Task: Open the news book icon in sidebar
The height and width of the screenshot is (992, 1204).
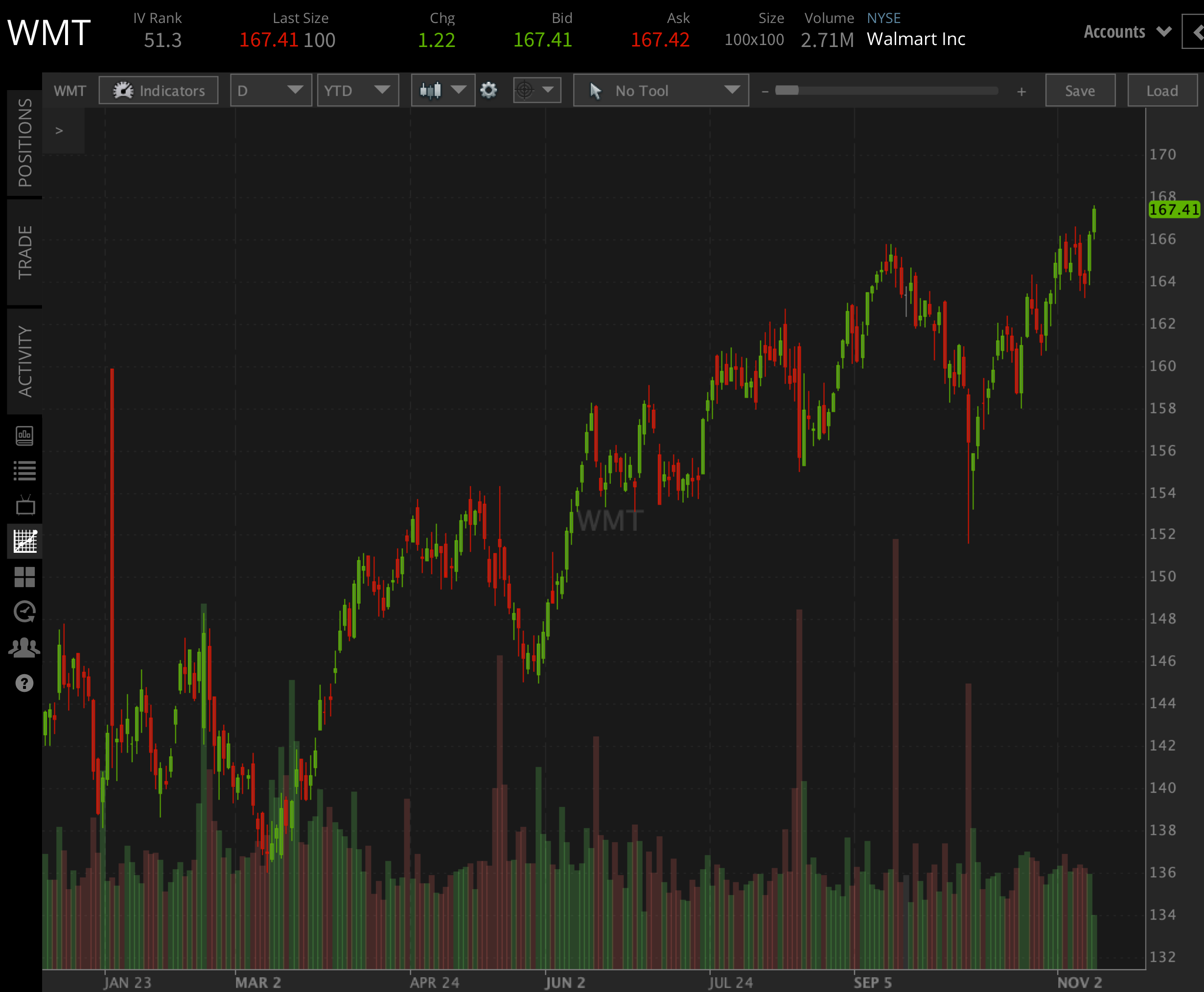Action: 24,435
